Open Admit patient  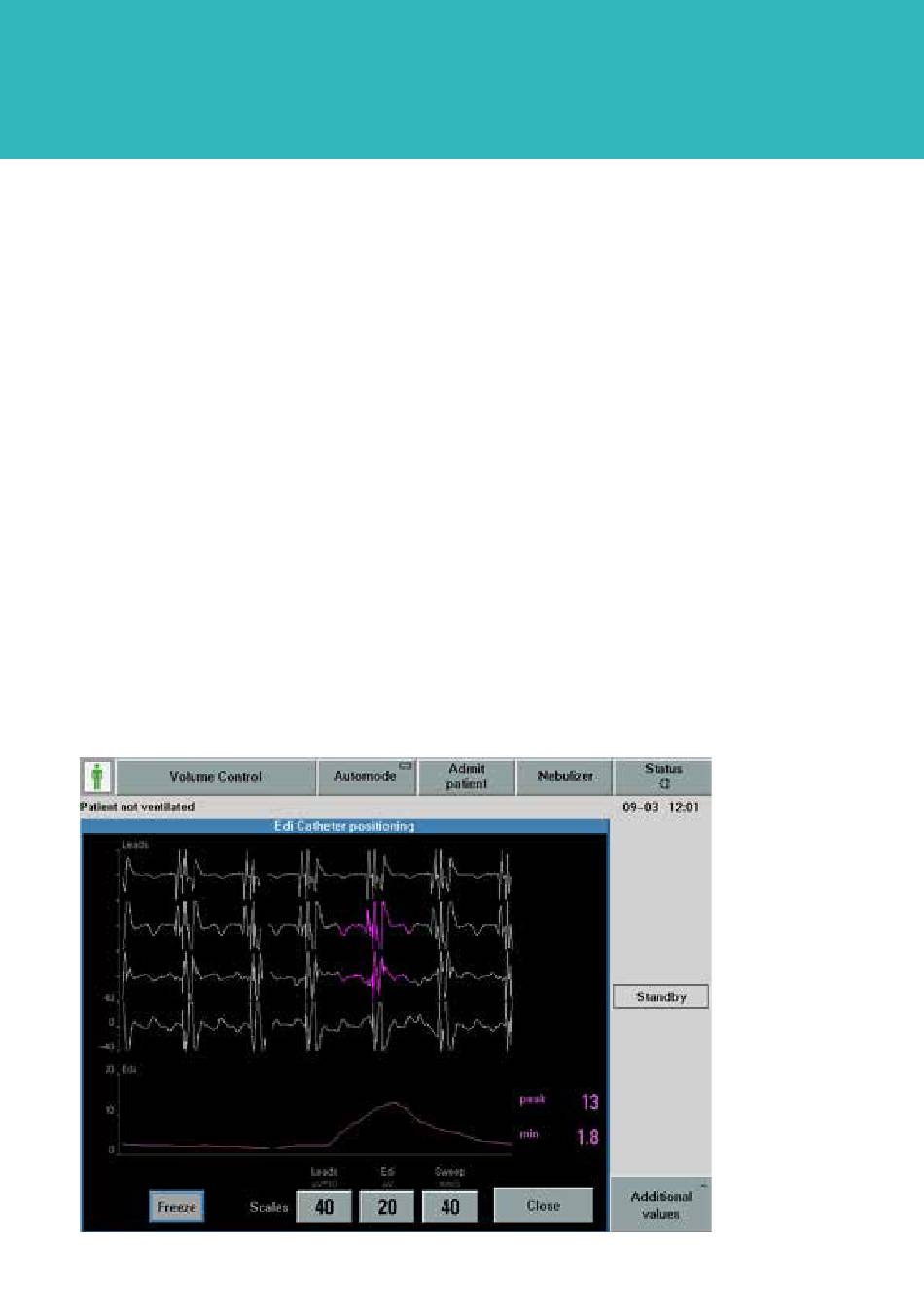click(467, 777)
